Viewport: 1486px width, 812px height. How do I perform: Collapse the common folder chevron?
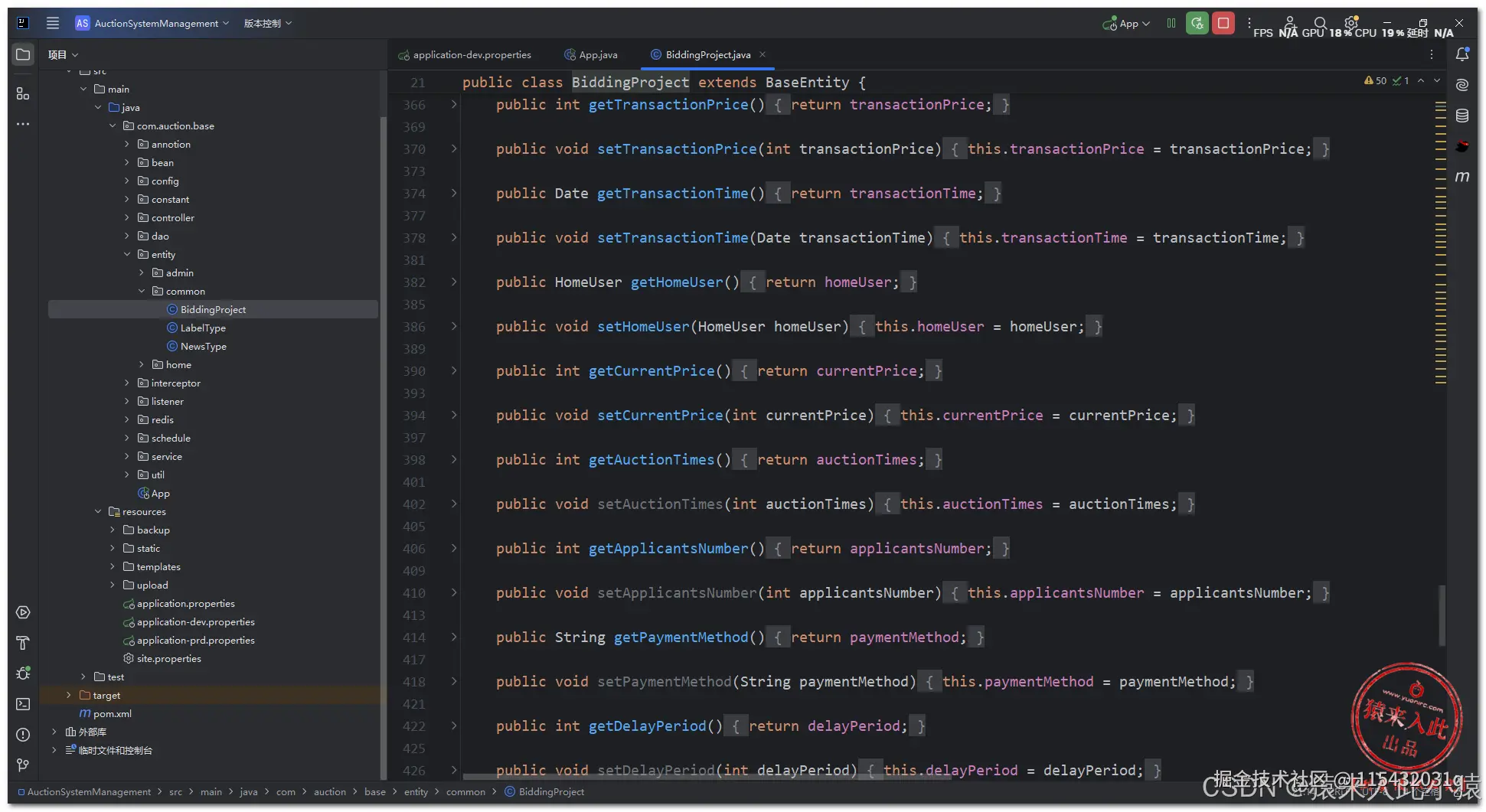[x=142, y=291]
